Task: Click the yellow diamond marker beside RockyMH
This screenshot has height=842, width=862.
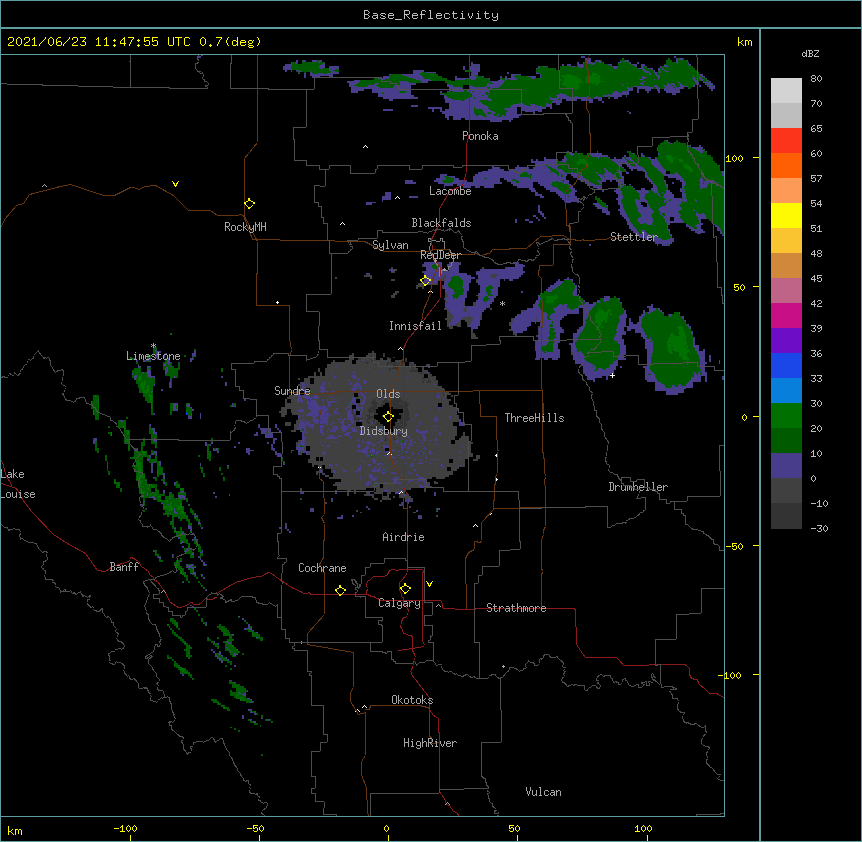Action: (x=249, y=204)
